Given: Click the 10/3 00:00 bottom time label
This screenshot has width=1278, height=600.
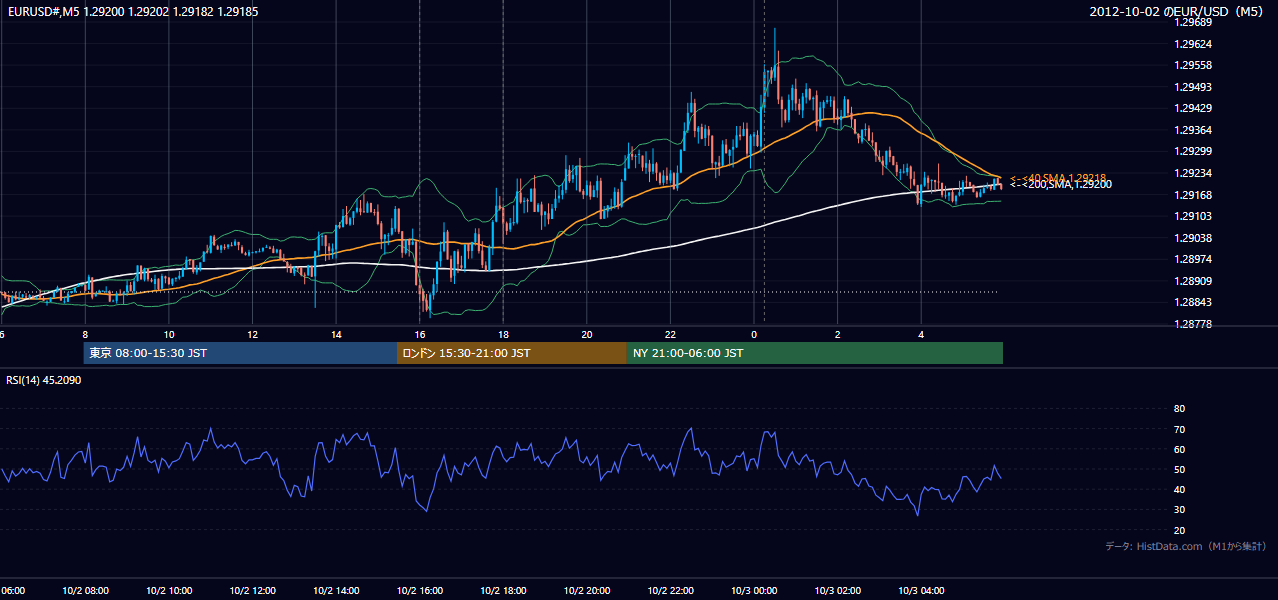Looking at the screenshot, I should click(754, 591).
